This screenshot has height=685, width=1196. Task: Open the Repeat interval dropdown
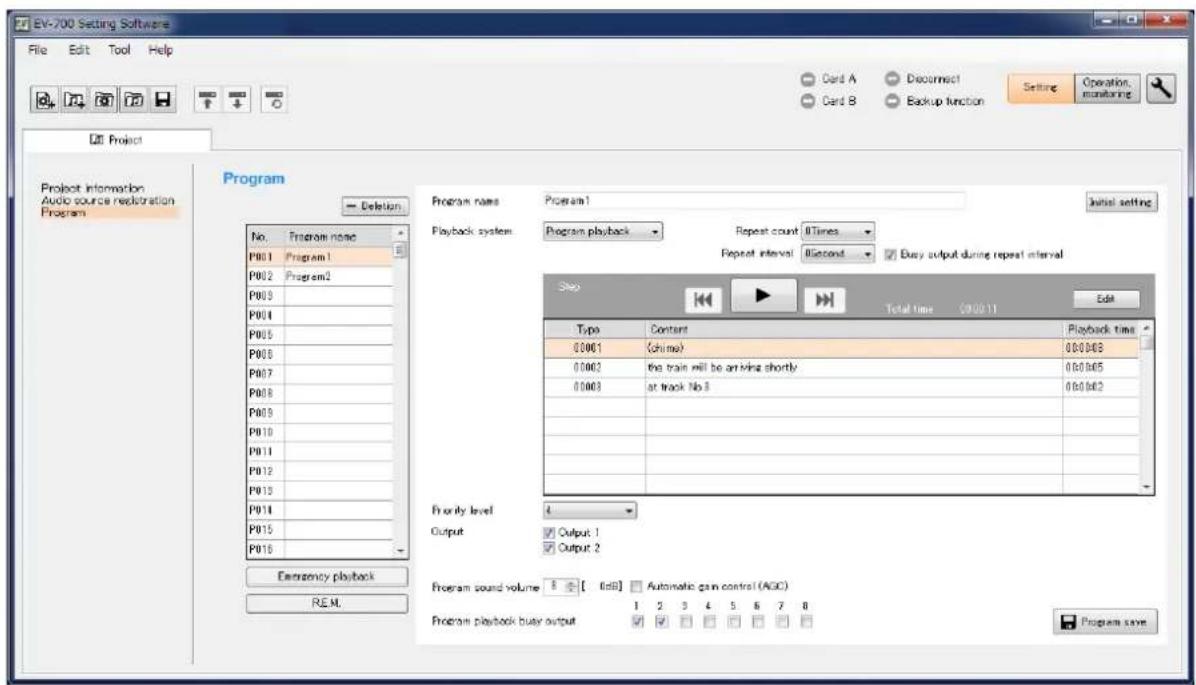click(838, 254)
